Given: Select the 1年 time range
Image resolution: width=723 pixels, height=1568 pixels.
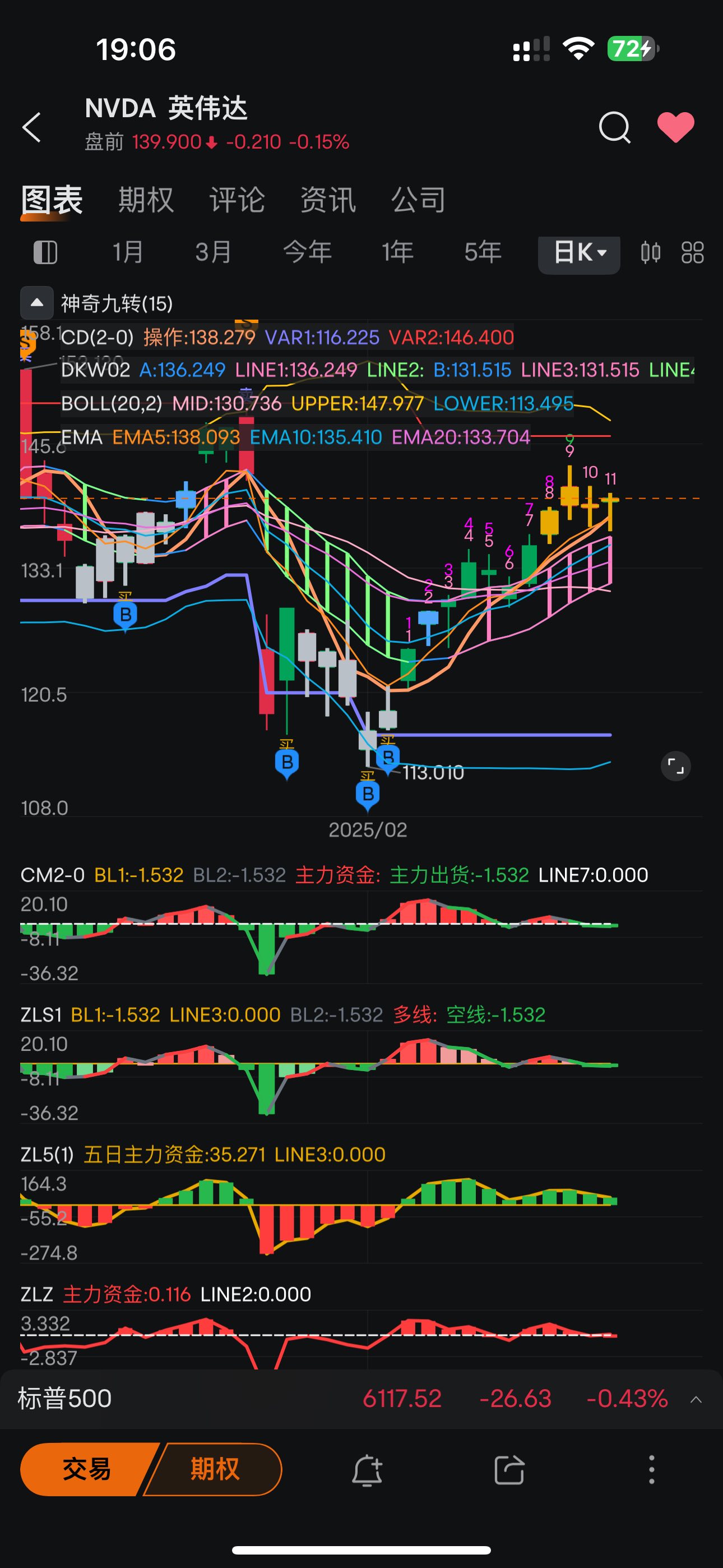Looking at the screenshot, I should [397, 252].
